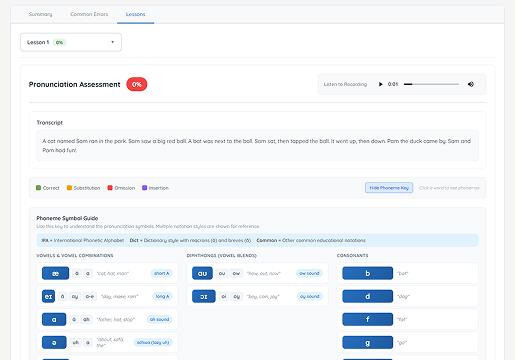
Task: Click the æ phoneme symbol badge
Action: pos(55,273)
